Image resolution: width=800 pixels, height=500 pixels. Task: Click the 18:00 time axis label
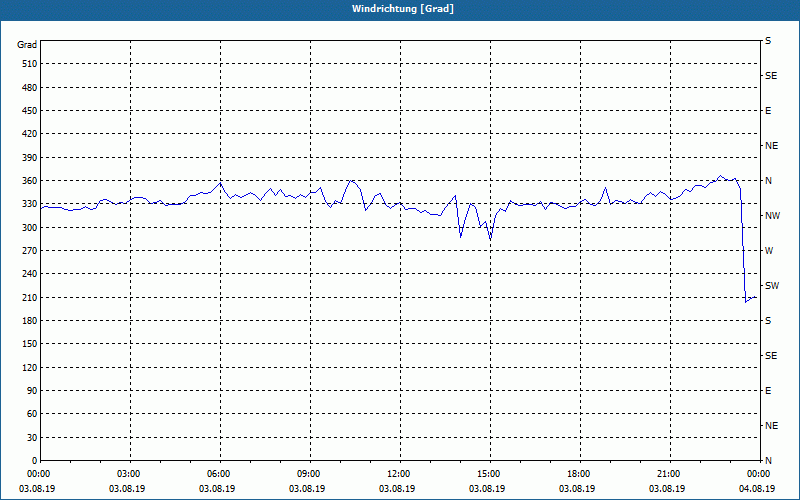coord(580,474)
